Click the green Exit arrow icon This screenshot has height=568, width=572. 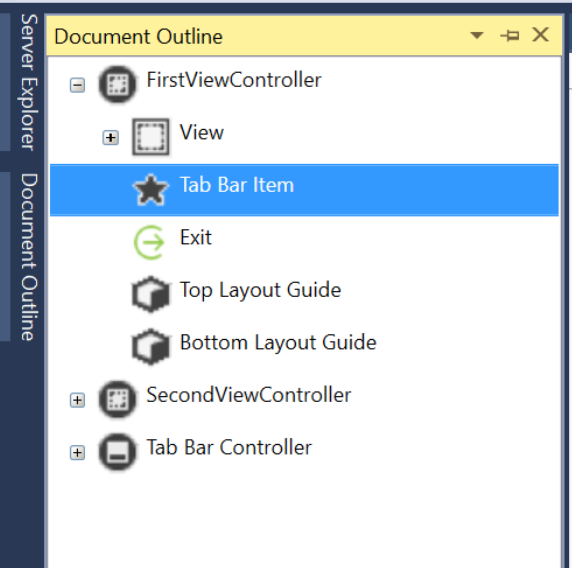click(x=149, y=242)
